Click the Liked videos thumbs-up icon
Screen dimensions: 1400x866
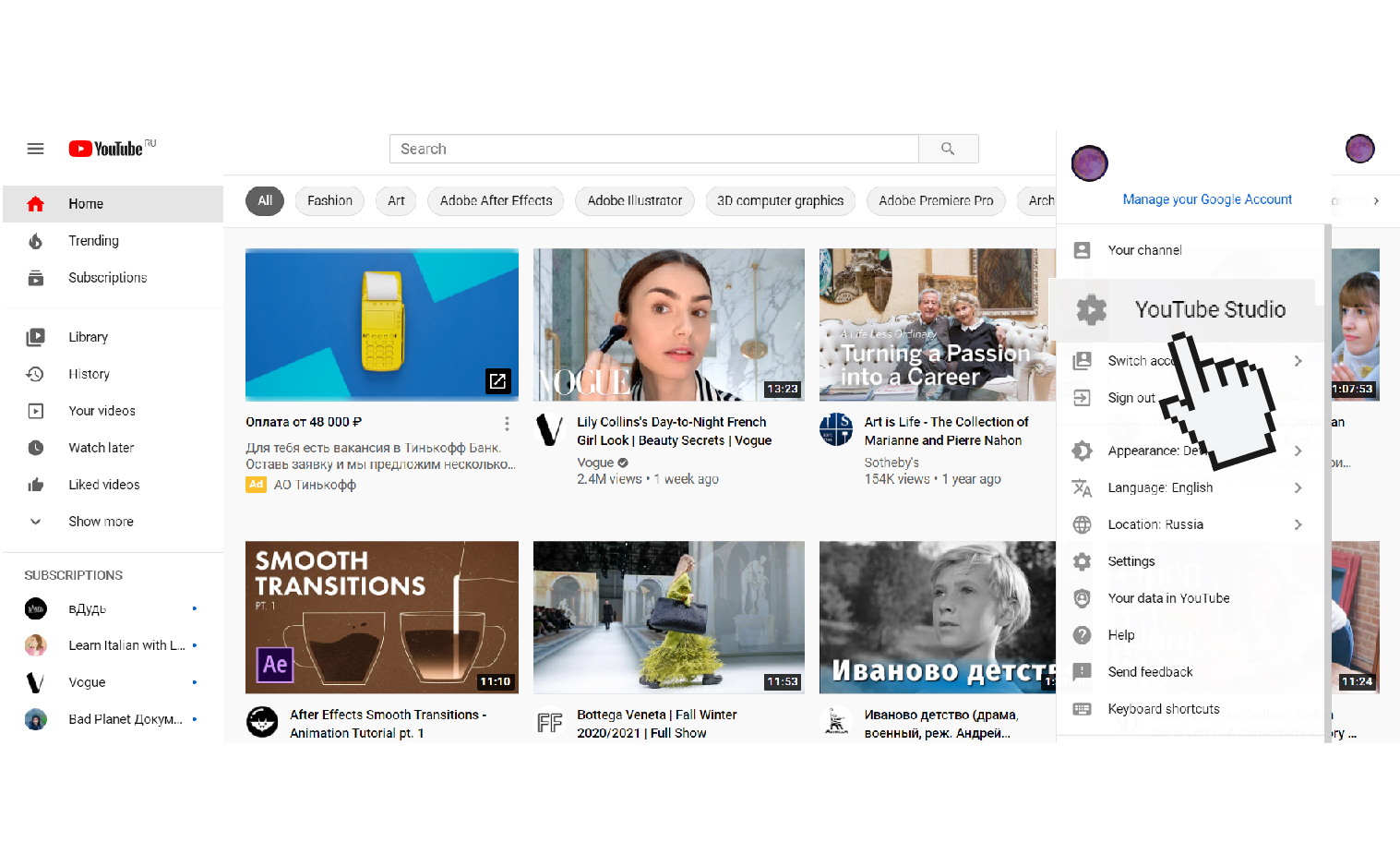click(35, 485)
